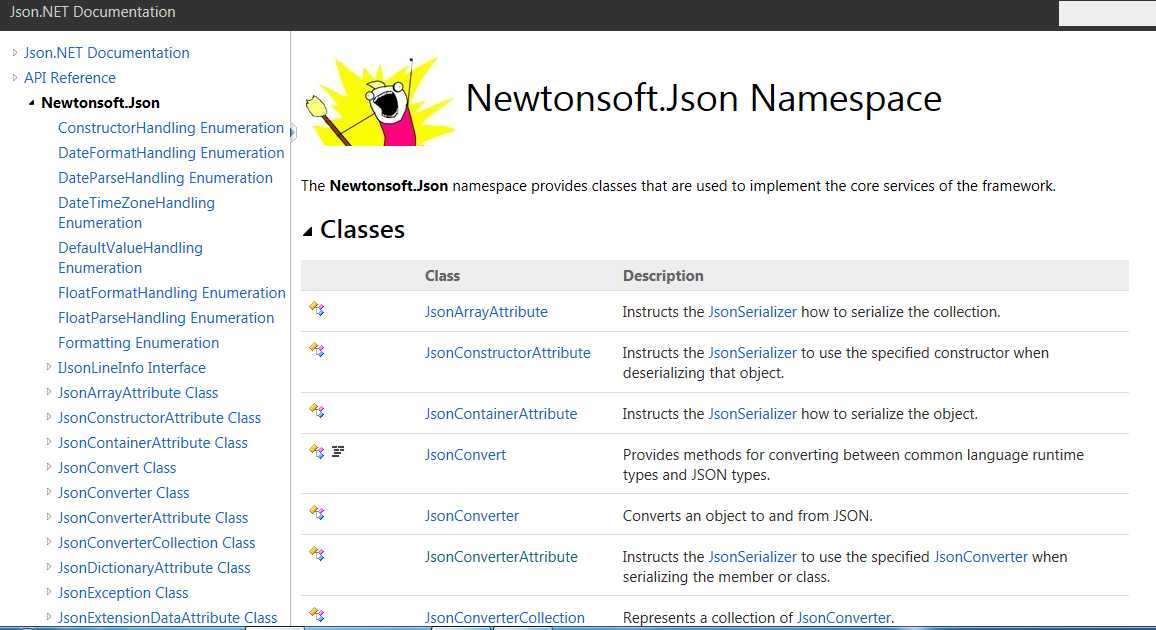Screen dimensions: 1156x630
Task: Expand the JsonConverterCollection Class node arrow
Action: 49,542
